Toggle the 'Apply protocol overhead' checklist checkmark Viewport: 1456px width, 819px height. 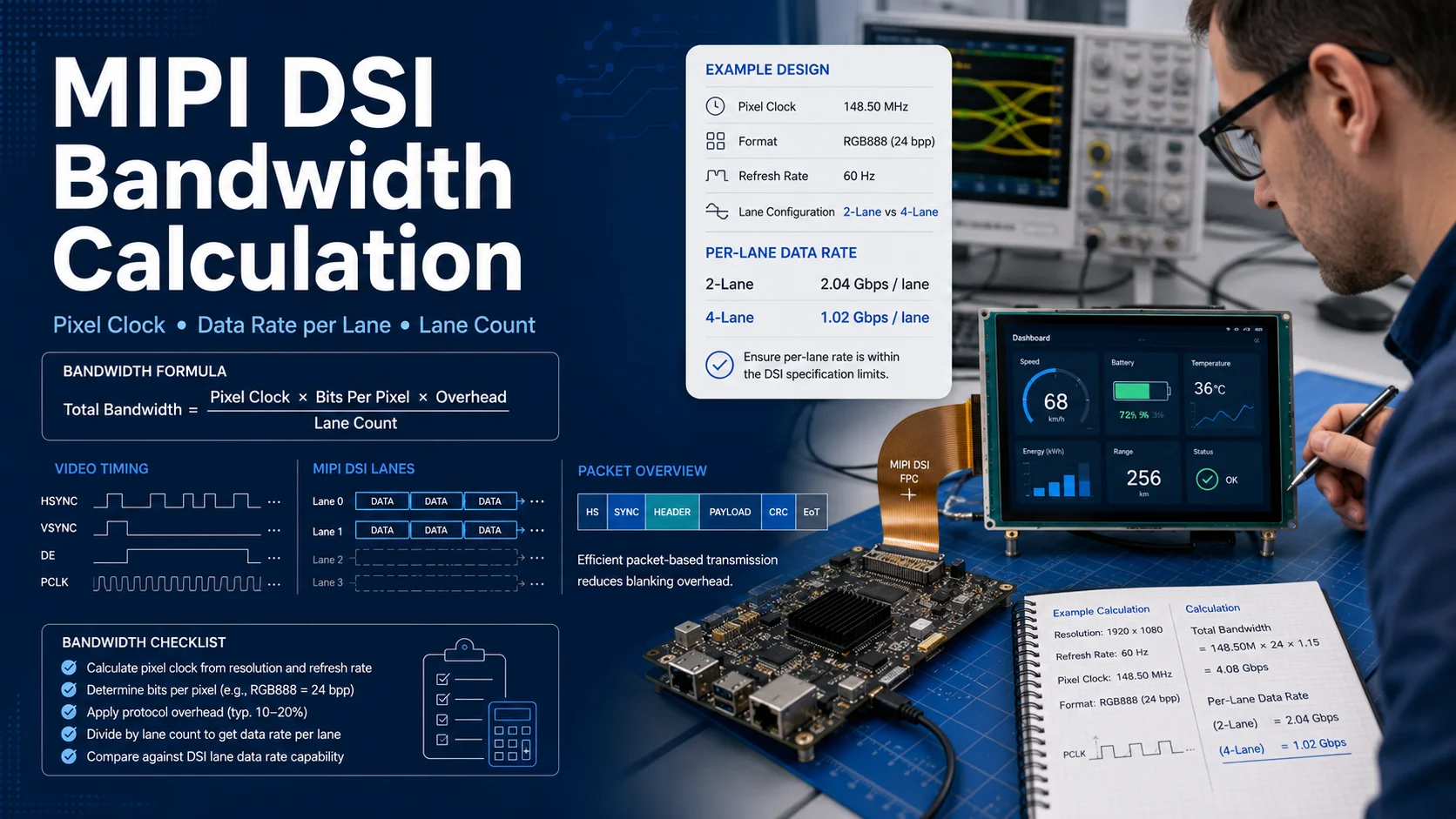click(69, 712)
